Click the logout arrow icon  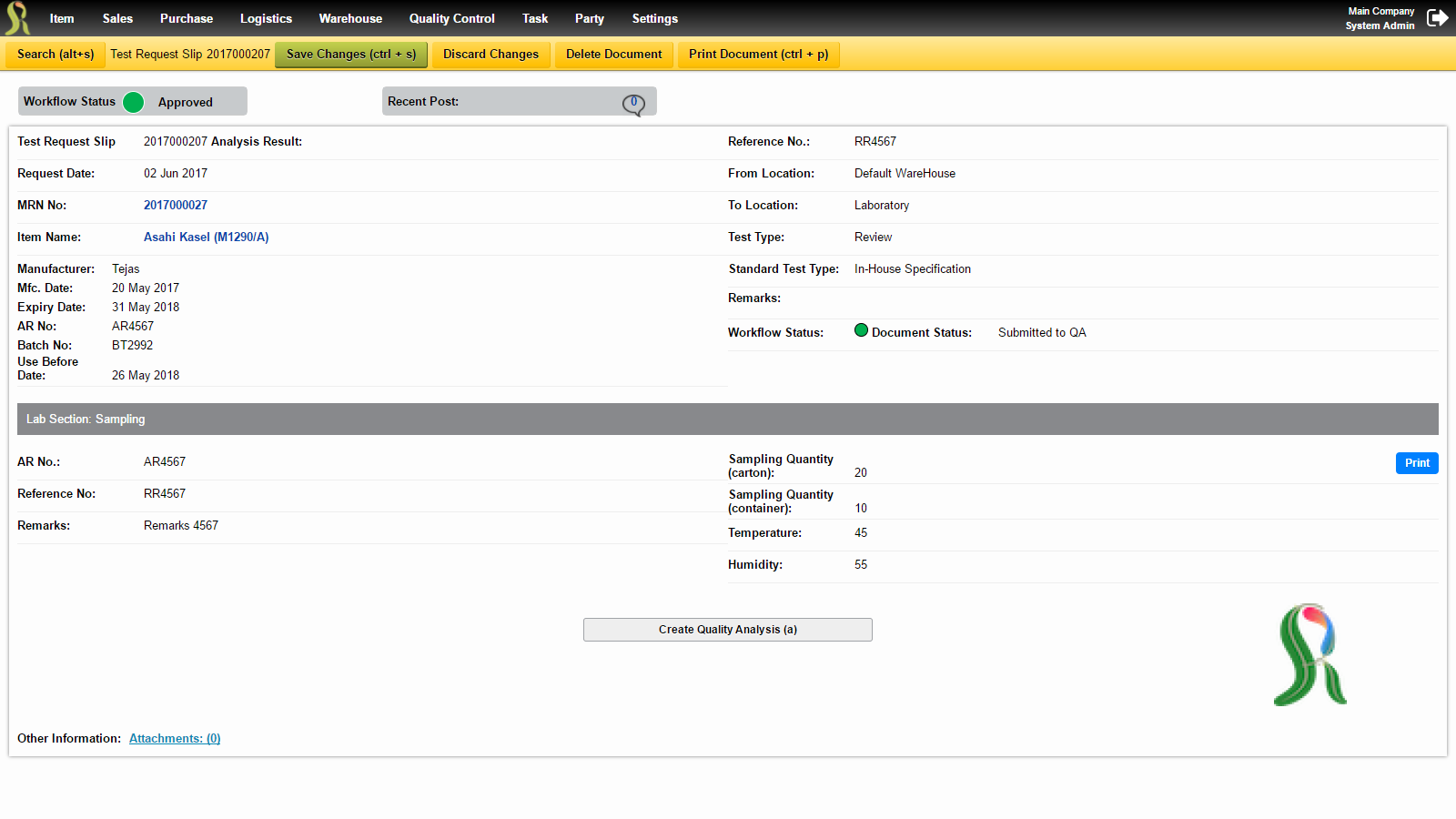point(1437,18)
